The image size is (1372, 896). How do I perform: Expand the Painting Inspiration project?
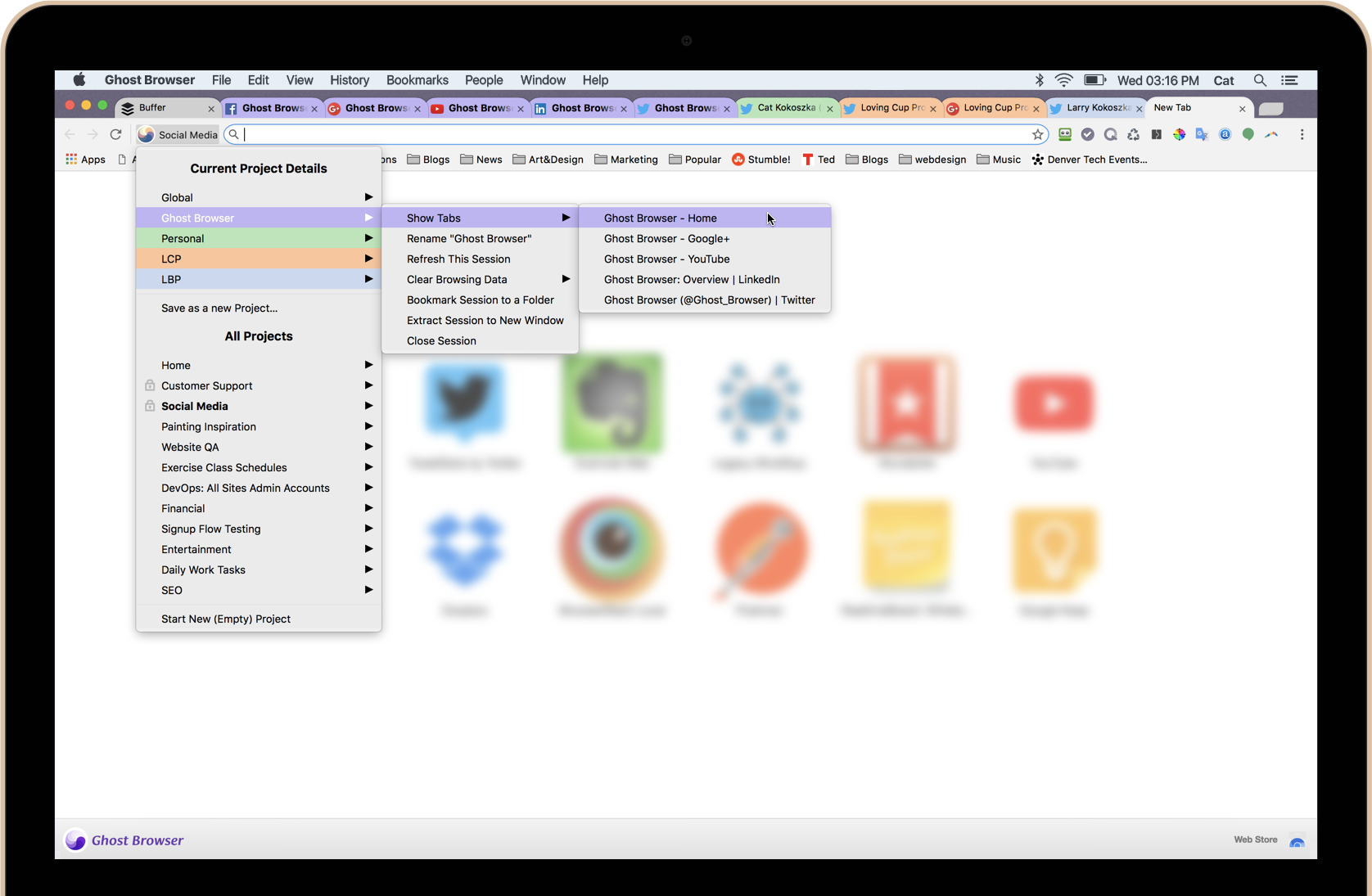tap(368, 426)
